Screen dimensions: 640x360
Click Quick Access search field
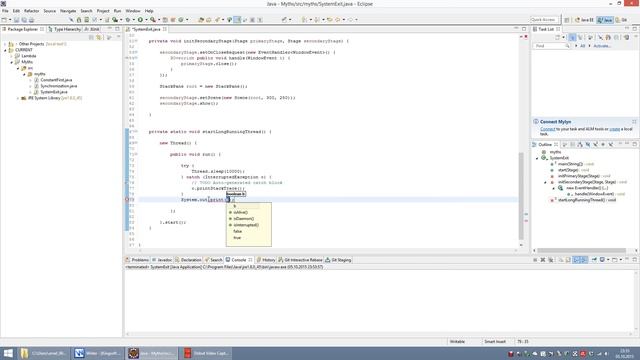[544, 20]
